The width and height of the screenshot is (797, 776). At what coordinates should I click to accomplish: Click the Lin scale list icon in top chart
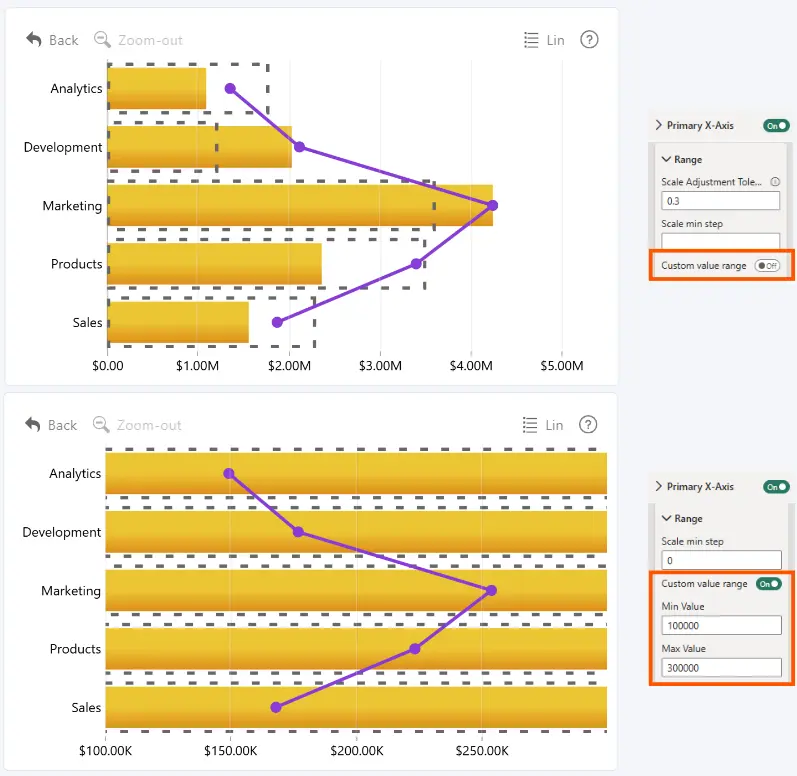pyautogui.click(x=531, y=40)
